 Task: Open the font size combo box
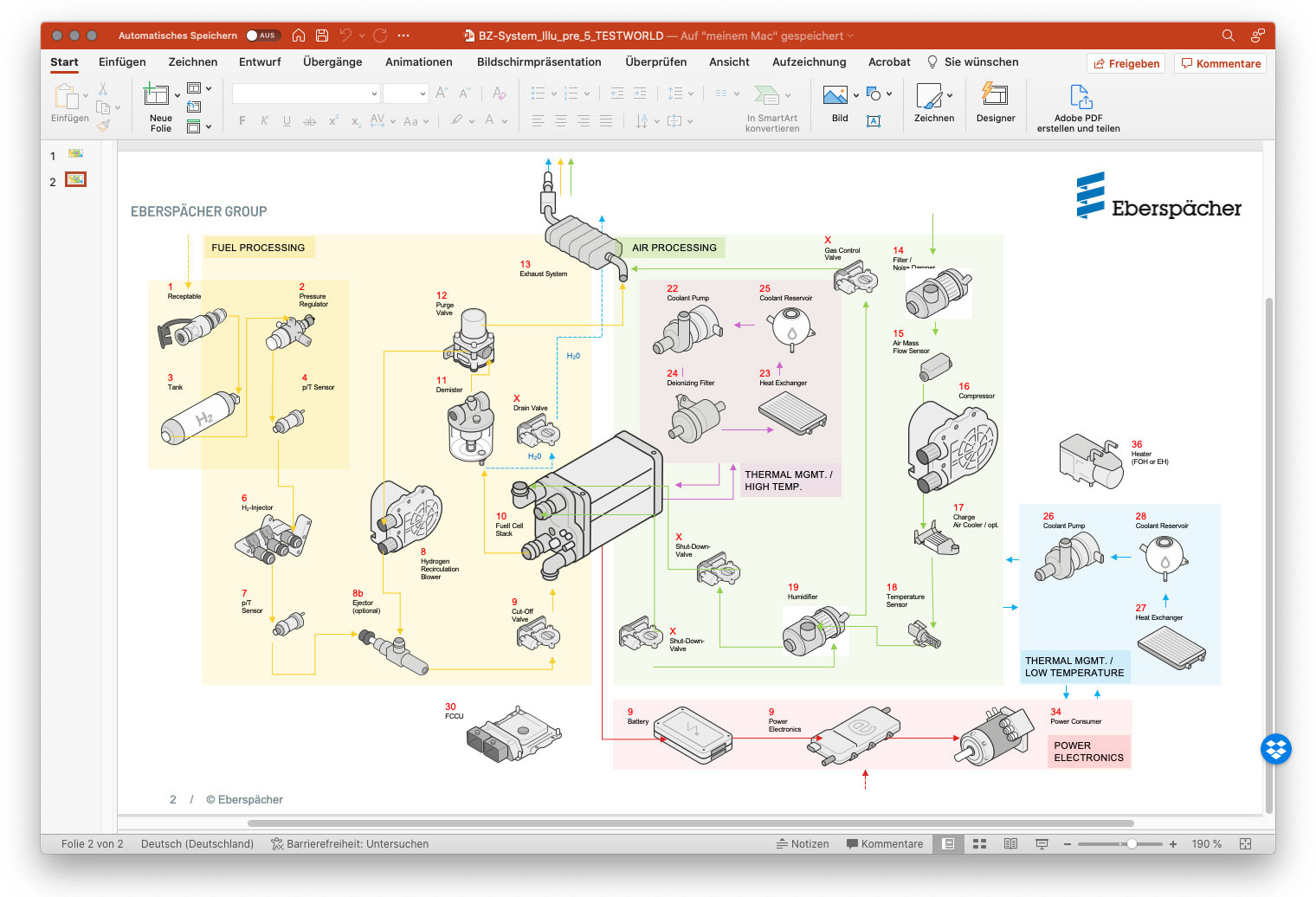pyautogui.click(x=405, y=93)
